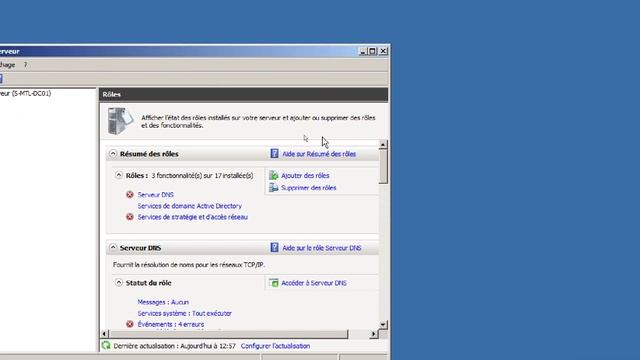Click the text 'Fournit la résolution de noms pour les réseaux TCP/IP.'
The height and width of the screenshot is (360, 640).
(189, 264)
